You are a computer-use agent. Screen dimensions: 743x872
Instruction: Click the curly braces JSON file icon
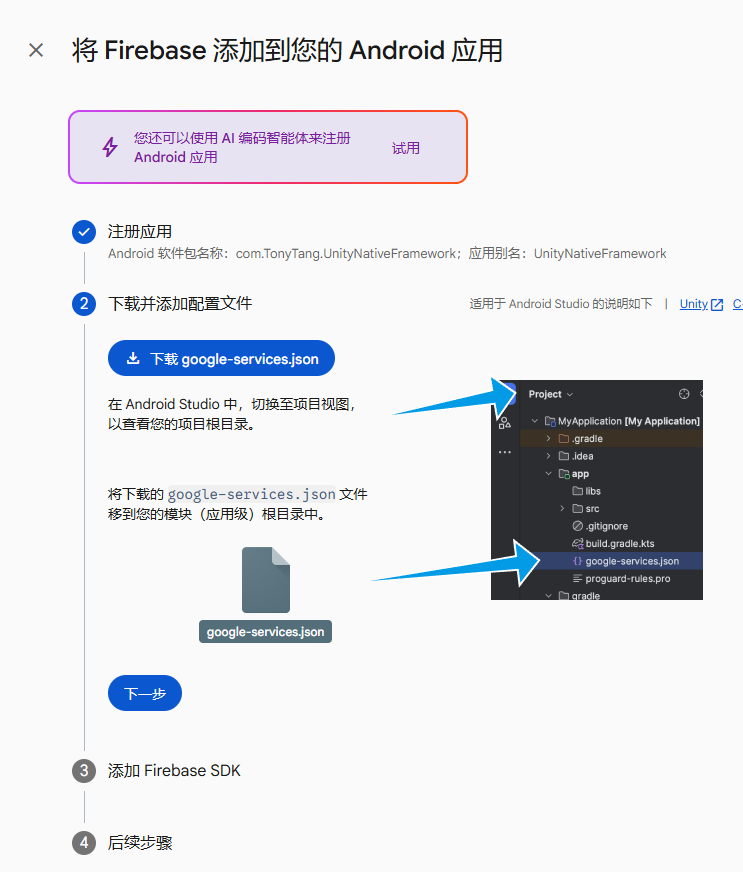pyautogui.click(x=578, y=561)
